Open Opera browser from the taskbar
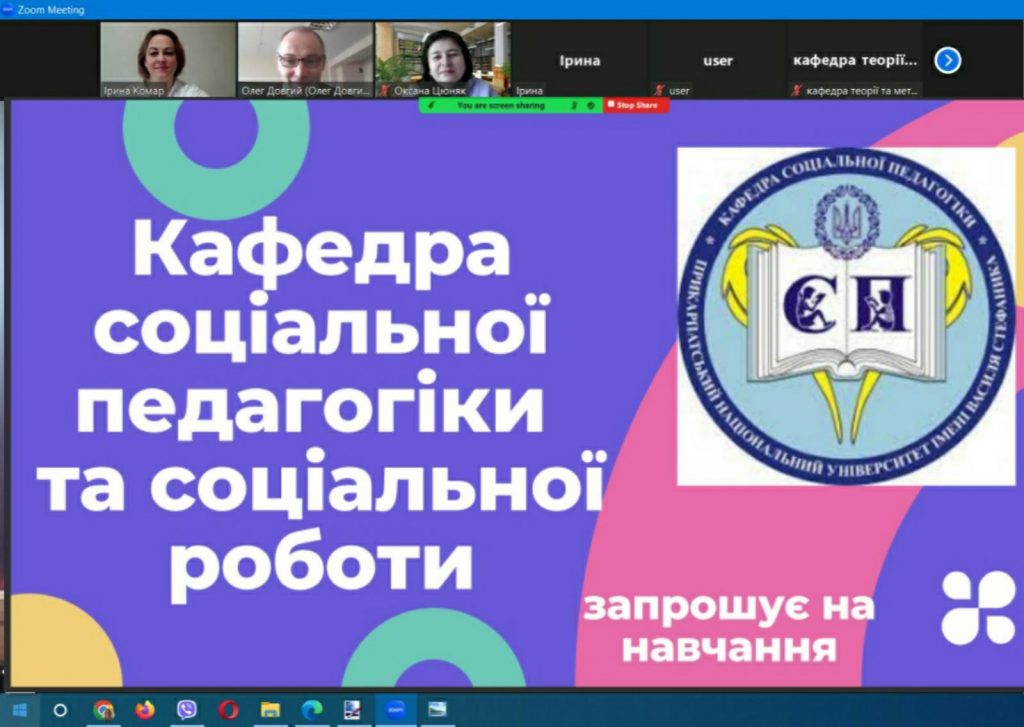Screen dimensions: 1024x727 coord(228,710)
